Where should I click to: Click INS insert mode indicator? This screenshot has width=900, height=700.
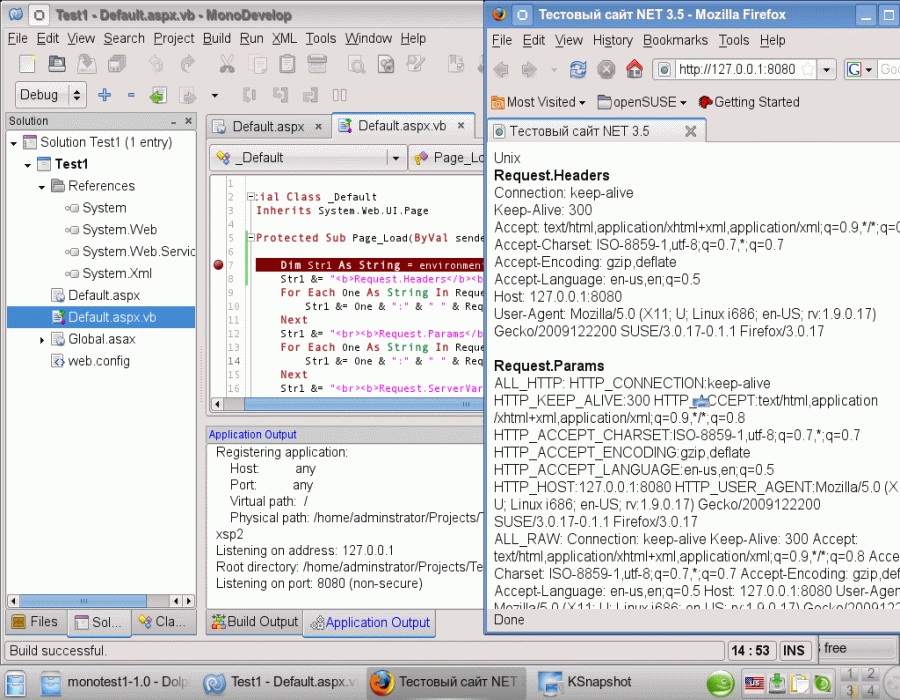pyautogui.click(x=794, y=651)
